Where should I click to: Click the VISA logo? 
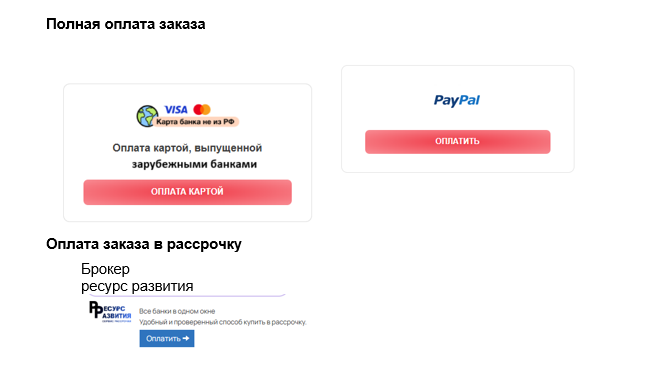tap(176, 110)
